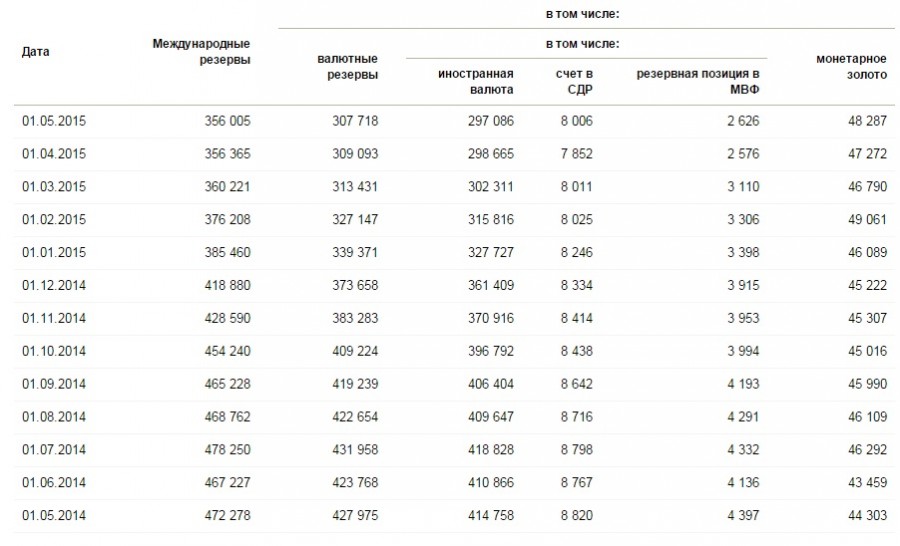Click the "Международные резервы" column header
Image resolution: width=900 pixels, height=546 pixels.
pyautogui.click(x=201, y=51)
